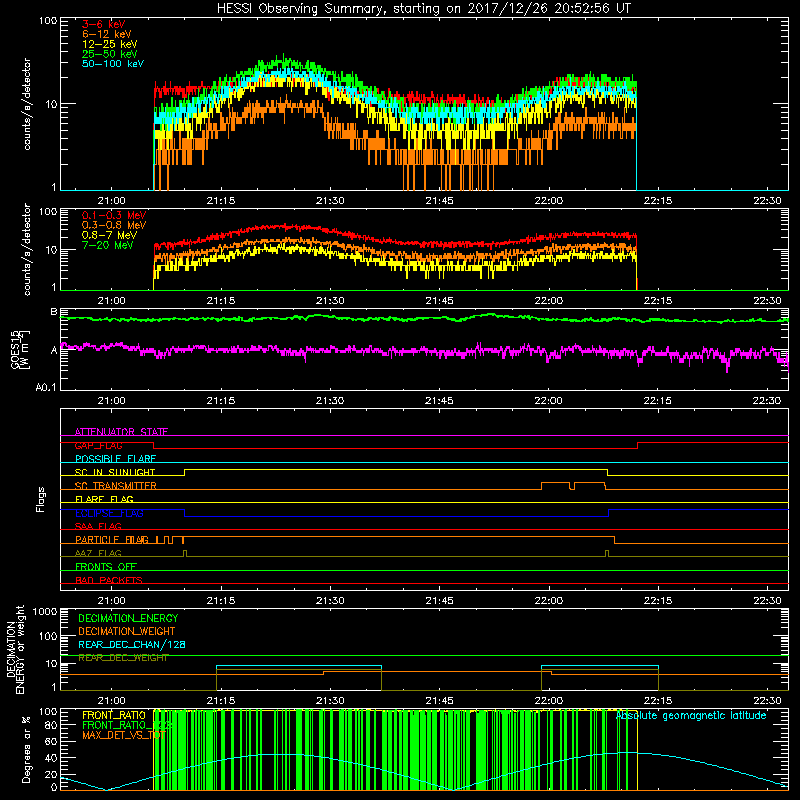Click the 22:00 tick under the Flags plot
This screenshot has width=800, height=800.
[548, 601]
